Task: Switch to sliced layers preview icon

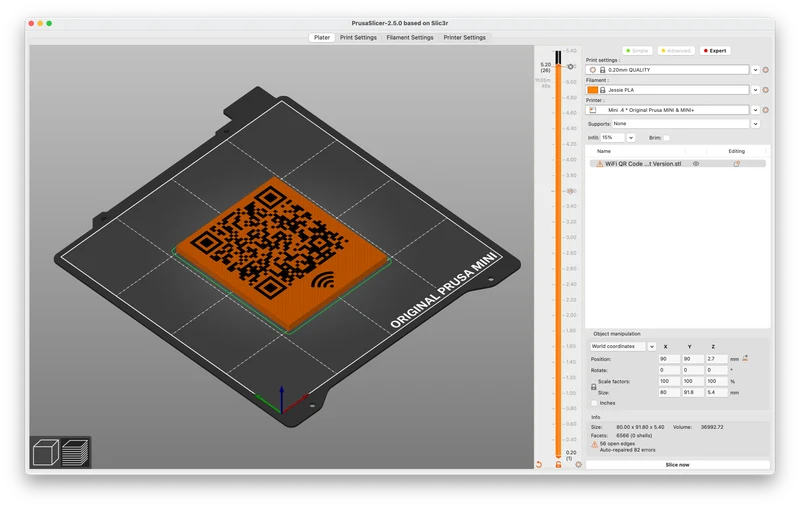Action: [x=75, y=452]
